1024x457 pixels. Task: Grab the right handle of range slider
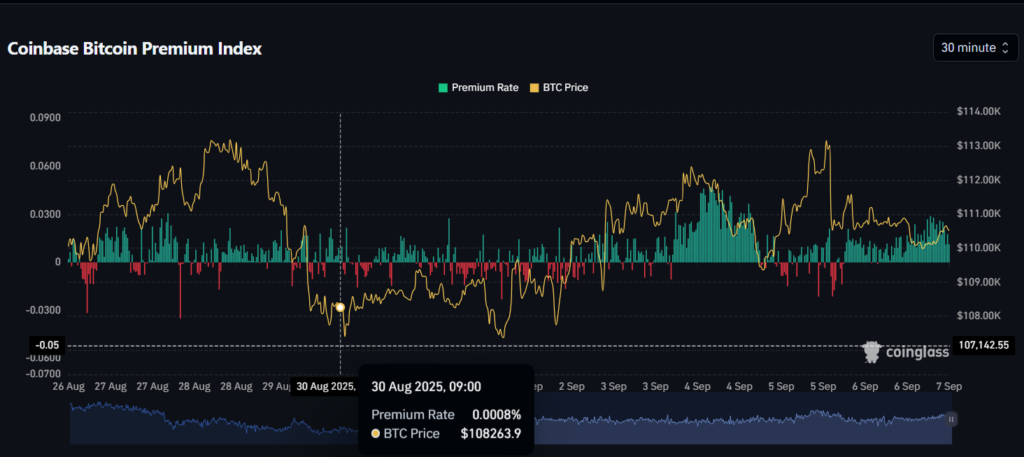[952, 418]
